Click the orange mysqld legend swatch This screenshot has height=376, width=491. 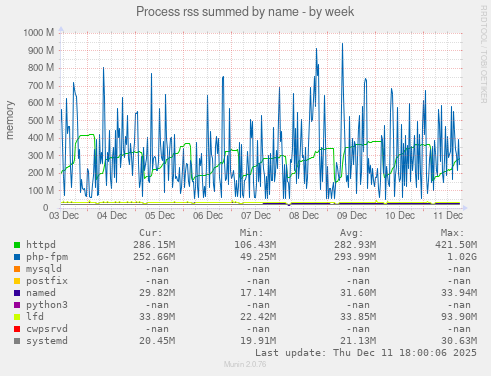click(x=17, y=269)
